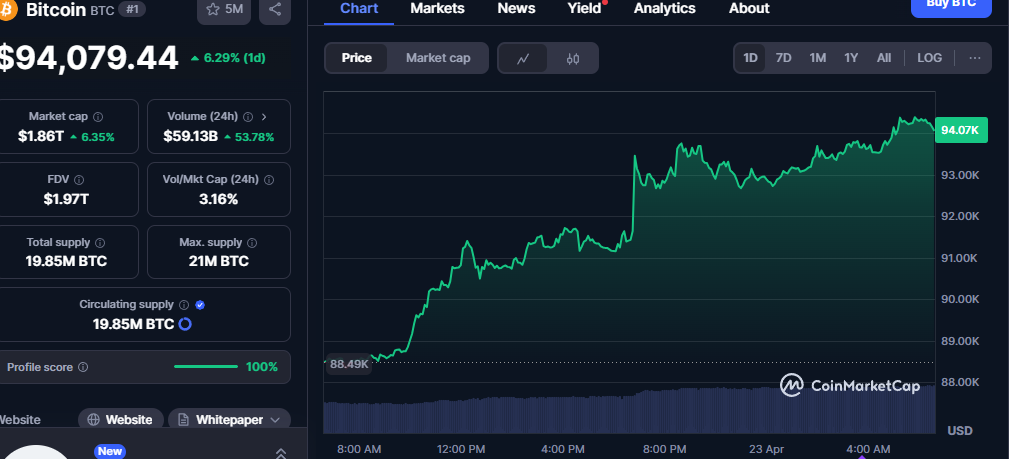The height and width of the screenshot is (459, 1009).
Task: Select Price chart toggle
Action: click(x=356, y=58)
